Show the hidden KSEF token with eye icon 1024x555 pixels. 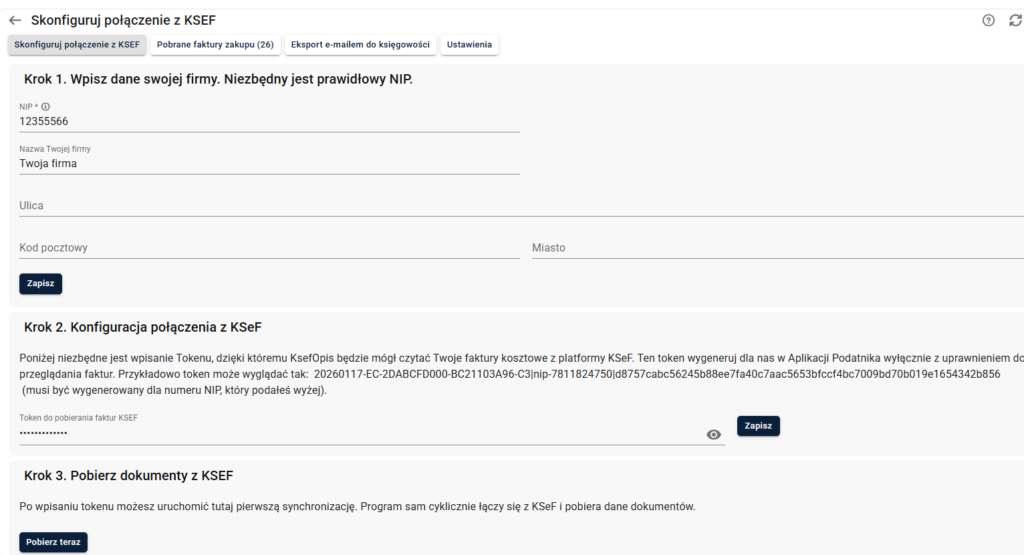(714, 434)
